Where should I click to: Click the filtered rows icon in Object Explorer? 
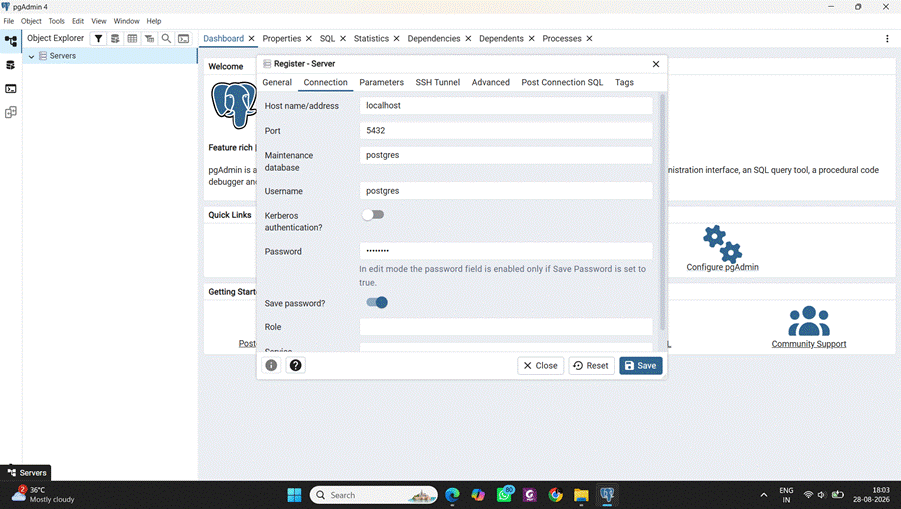(149, 38)
